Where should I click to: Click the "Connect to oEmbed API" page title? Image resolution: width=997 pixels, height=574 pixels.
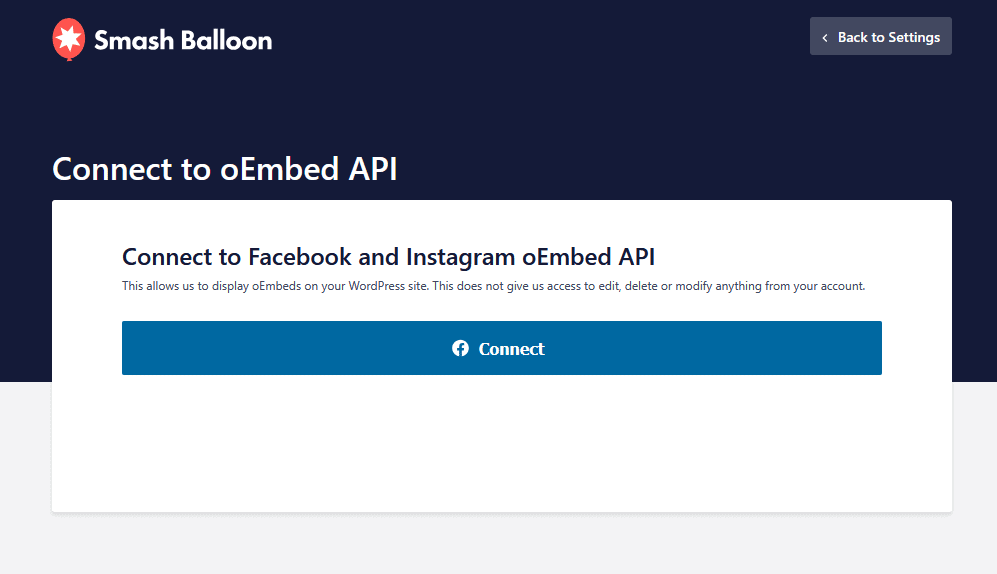(225, 169)
